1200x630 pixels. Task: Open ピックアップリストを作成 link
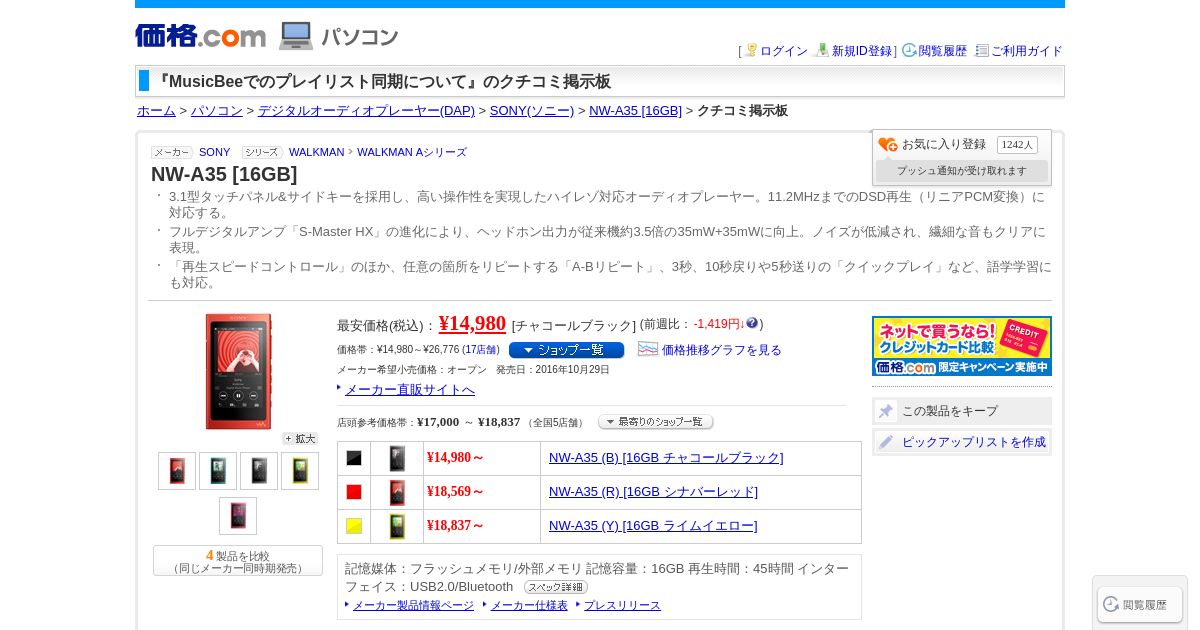tap(974, 442)
